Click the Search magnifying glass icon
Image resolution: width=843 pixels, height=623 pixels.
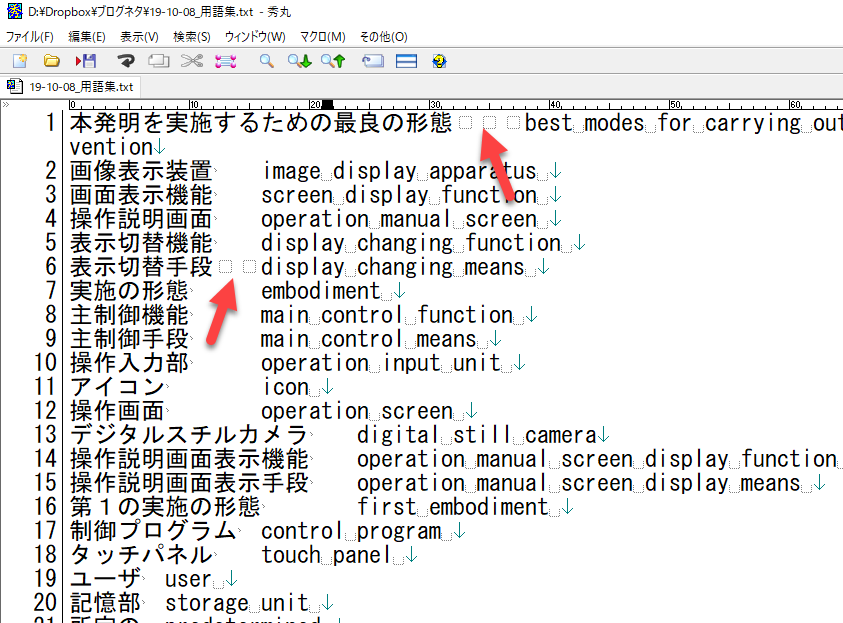[x=267, y=61]
